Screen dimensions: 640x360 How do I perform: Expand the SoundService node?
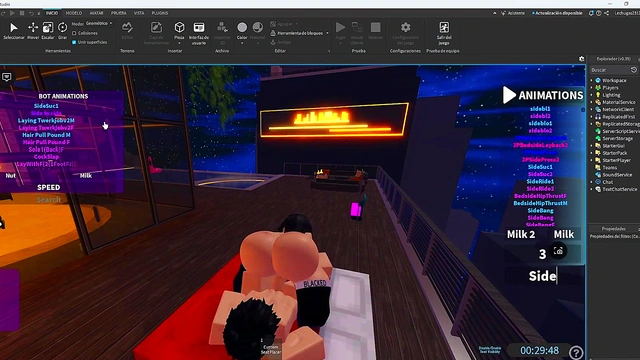pyautogui.click(x=591, y=175)
